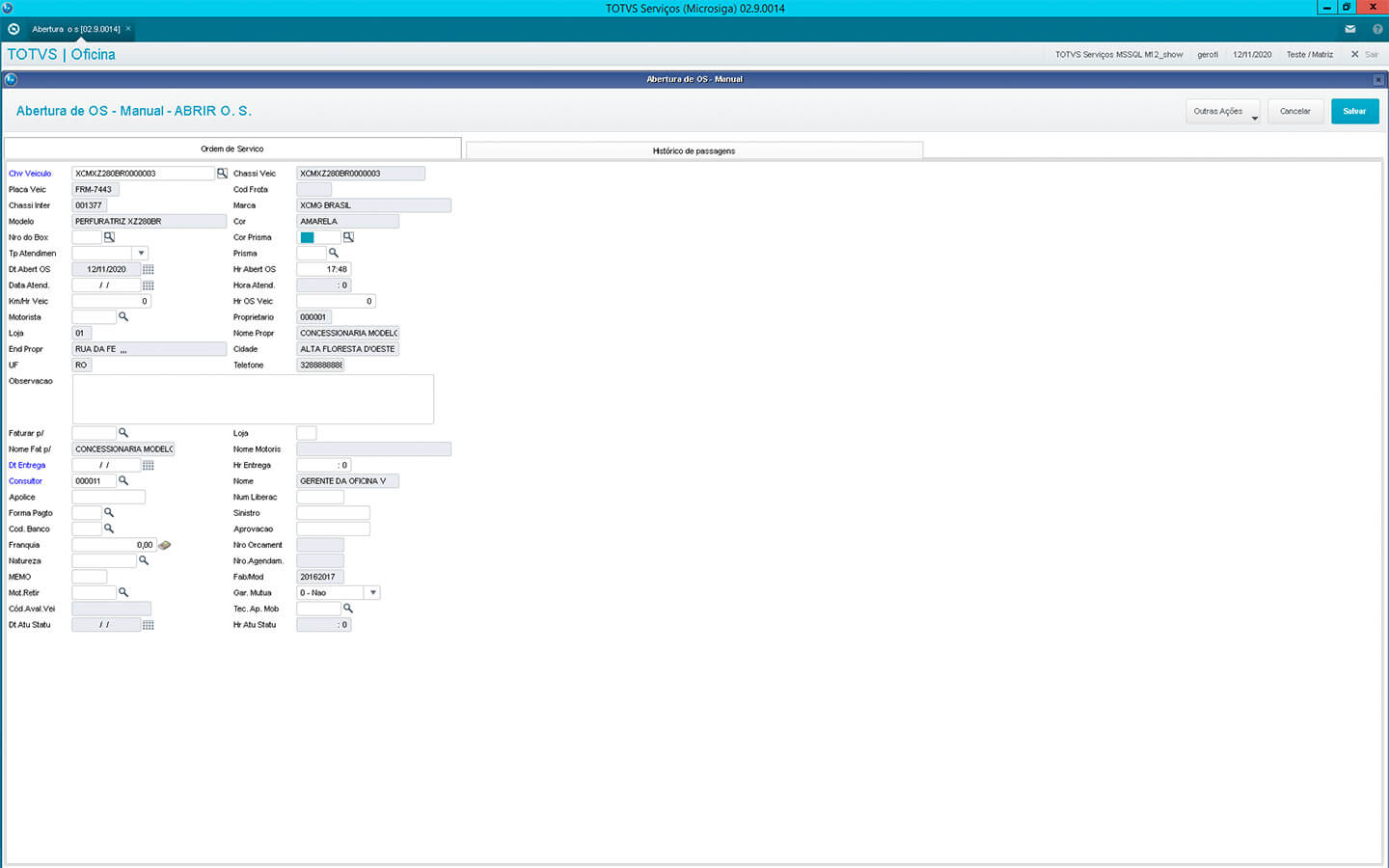Click the mail envelope icon in header
The image size is (1389, 868).
coord(1350,29)
